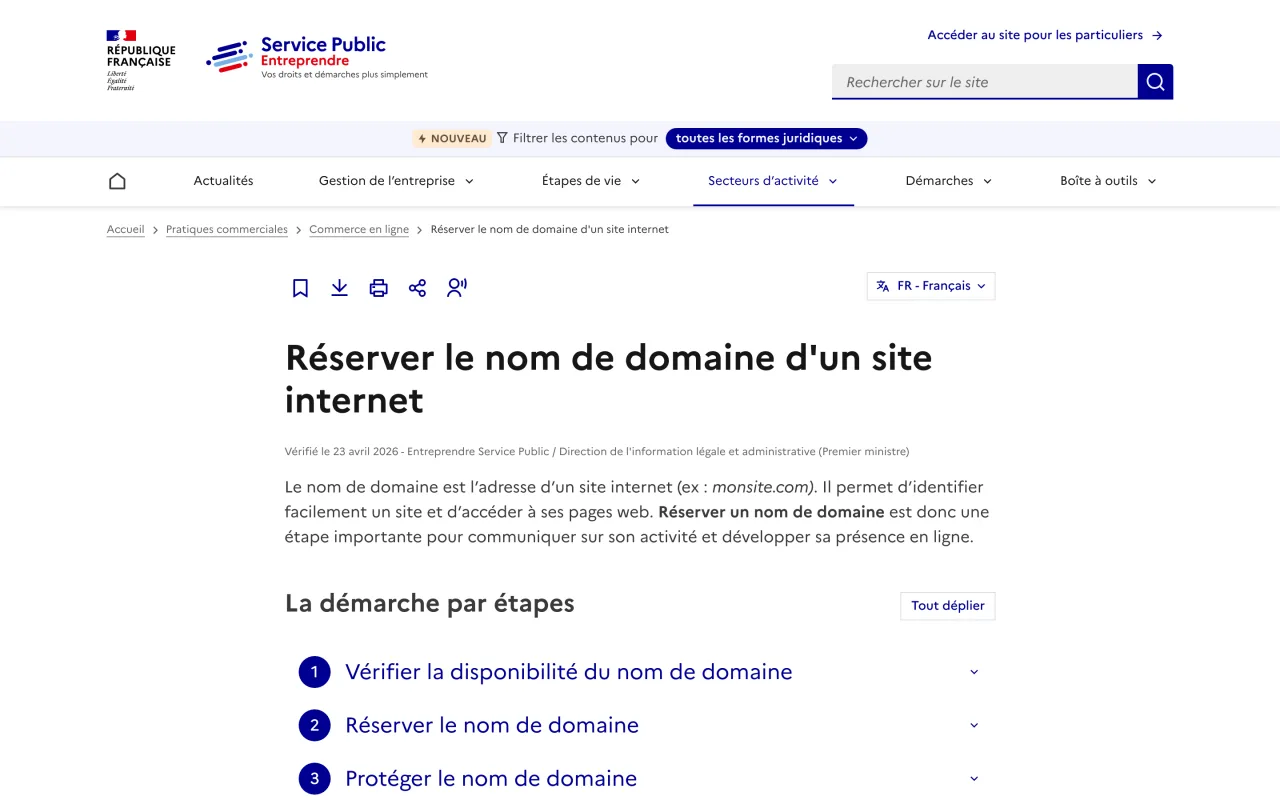Open the 'Gestion de l'entreprise' menu
The width and height of the screenshot is (1280, 800).
coord(396,181)
